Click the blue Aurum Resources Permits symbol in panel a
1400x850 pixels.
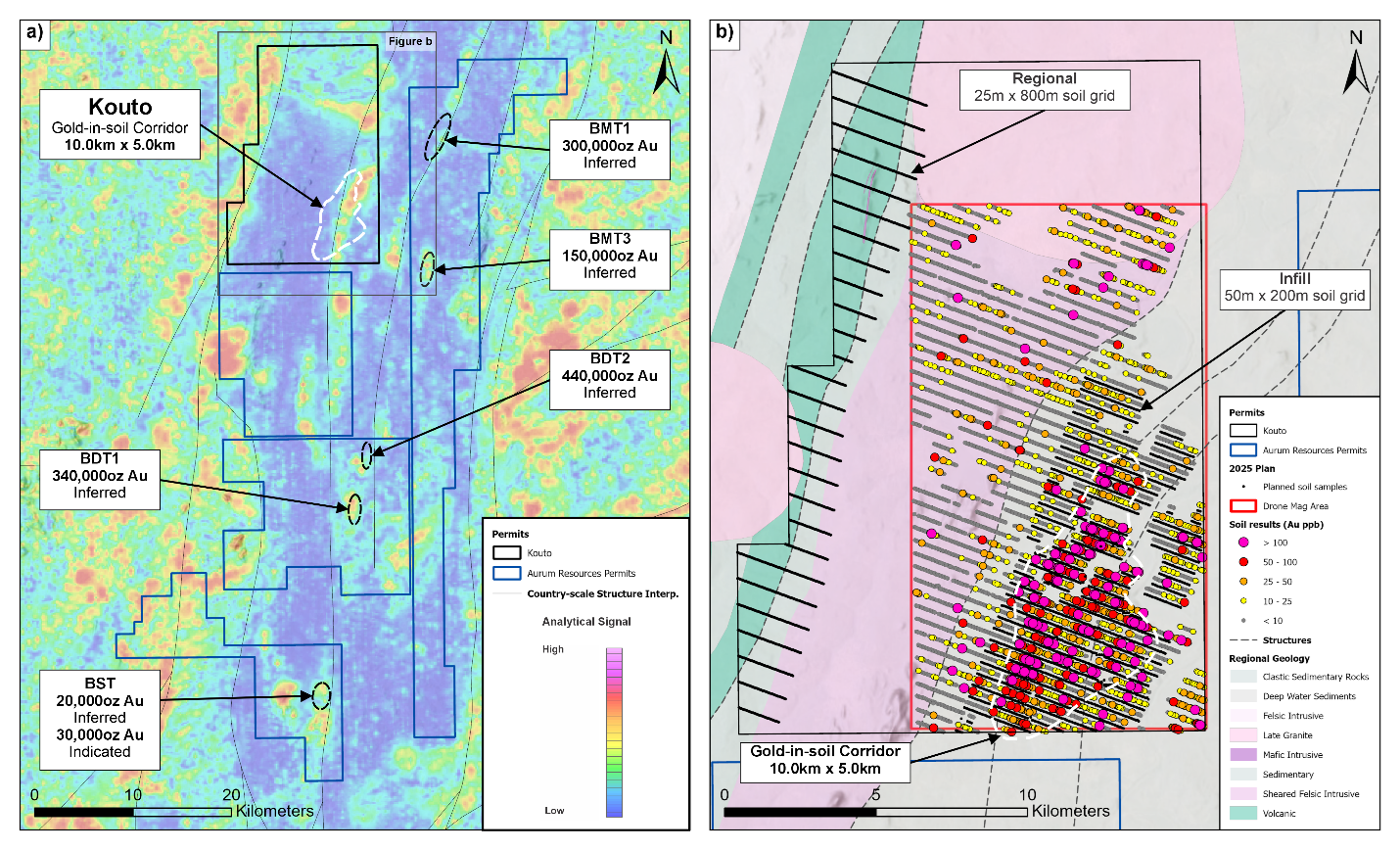click(507, 573)
